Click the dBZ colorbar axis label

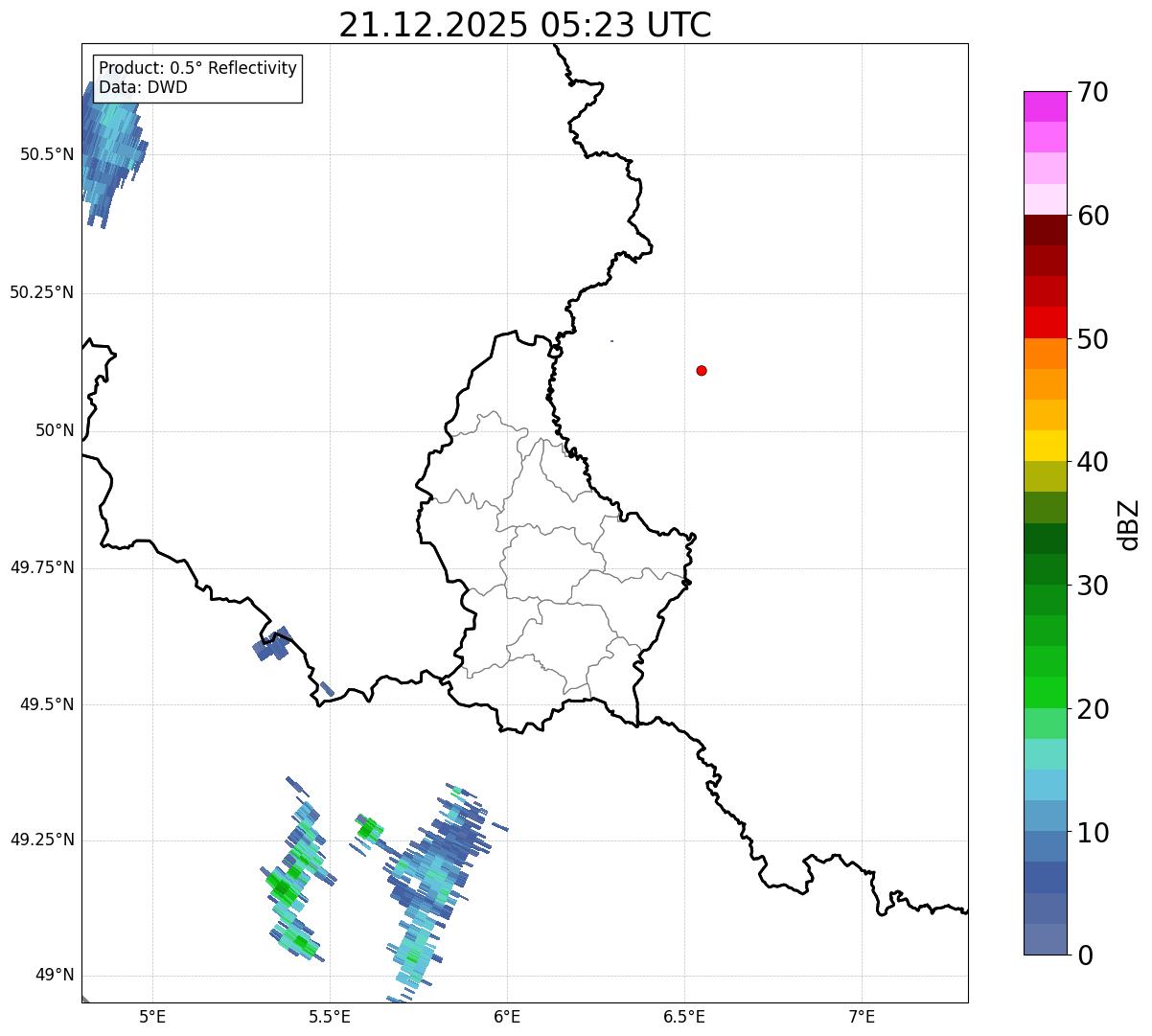tap(1129, 523)
